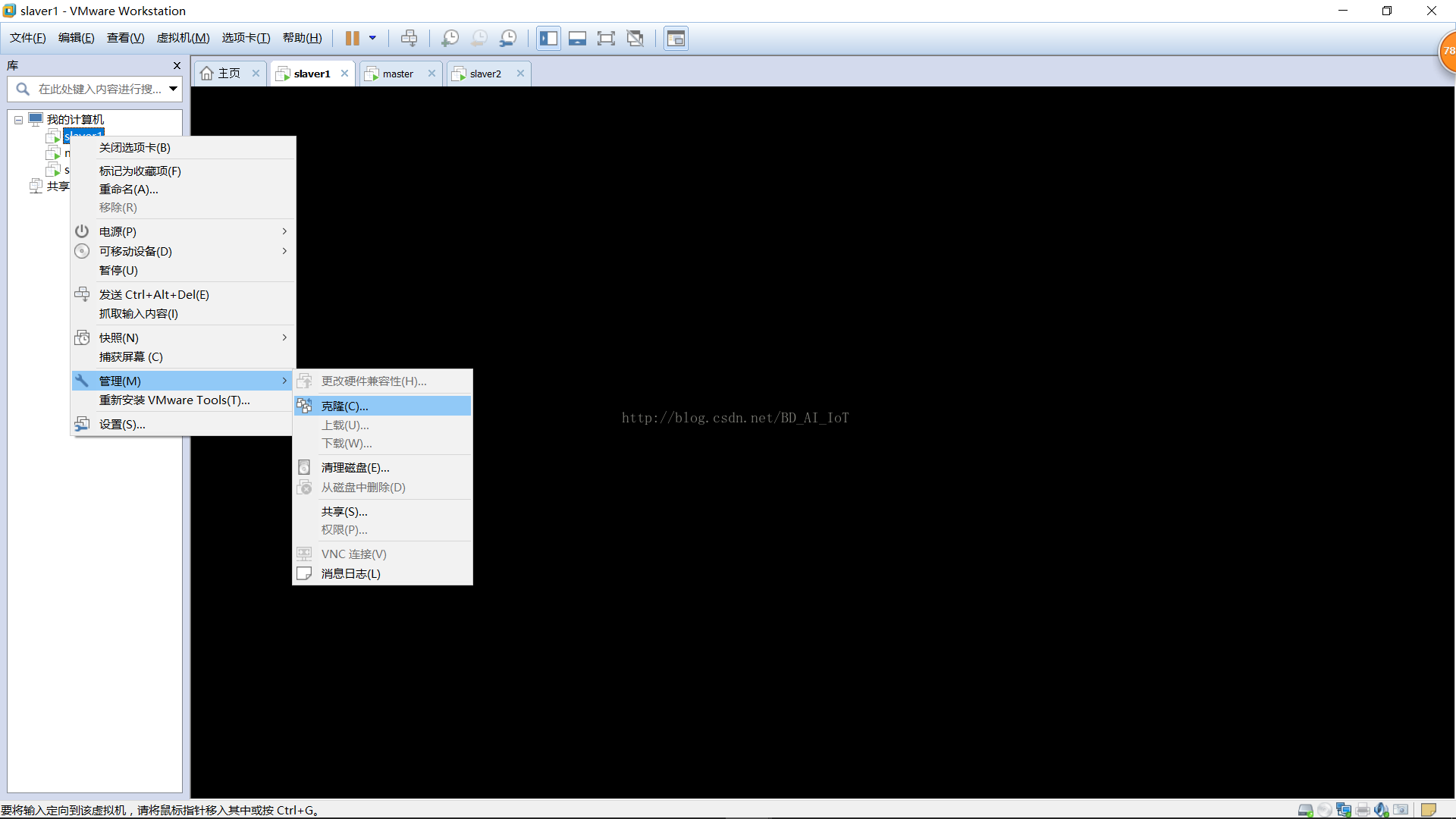
Task: Collapse the 我的计算机 tree node
Action: [x=19, y=120]
